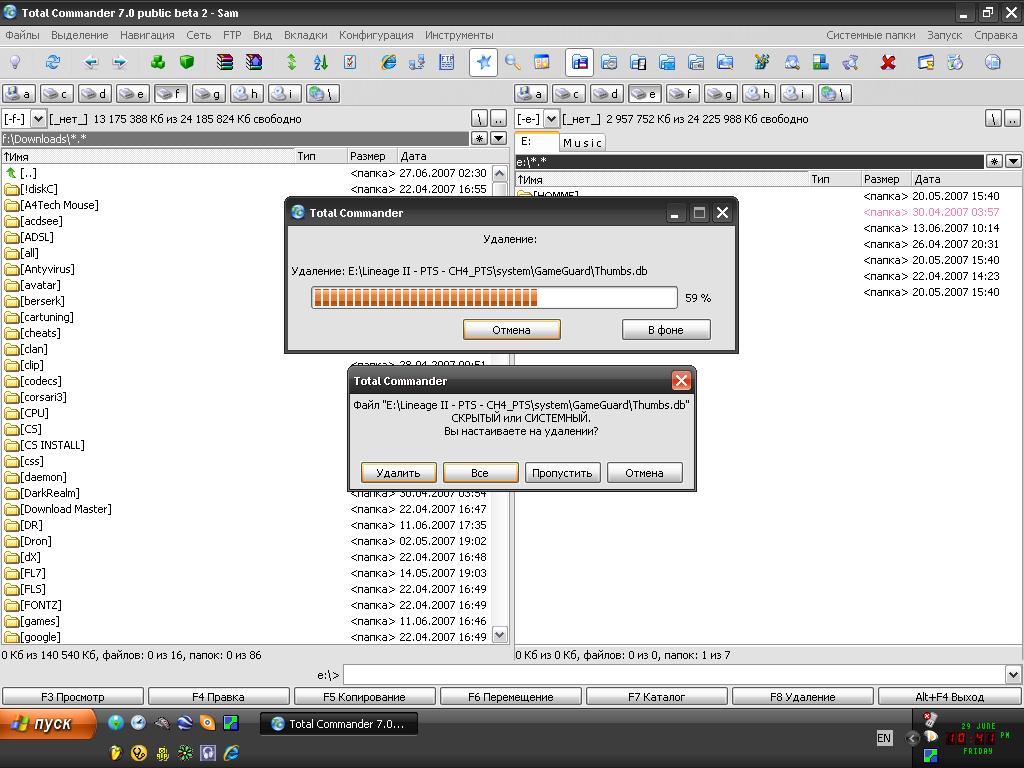Click the red X toolbar icon
Image resolution: width=1024 pixels, height=768 pixels.
[x=888, y=62]
